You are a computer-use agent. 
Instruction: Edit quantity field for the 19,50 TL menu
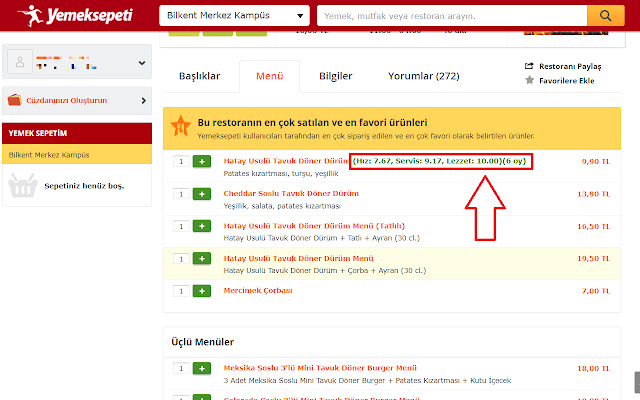coord(181,258)
